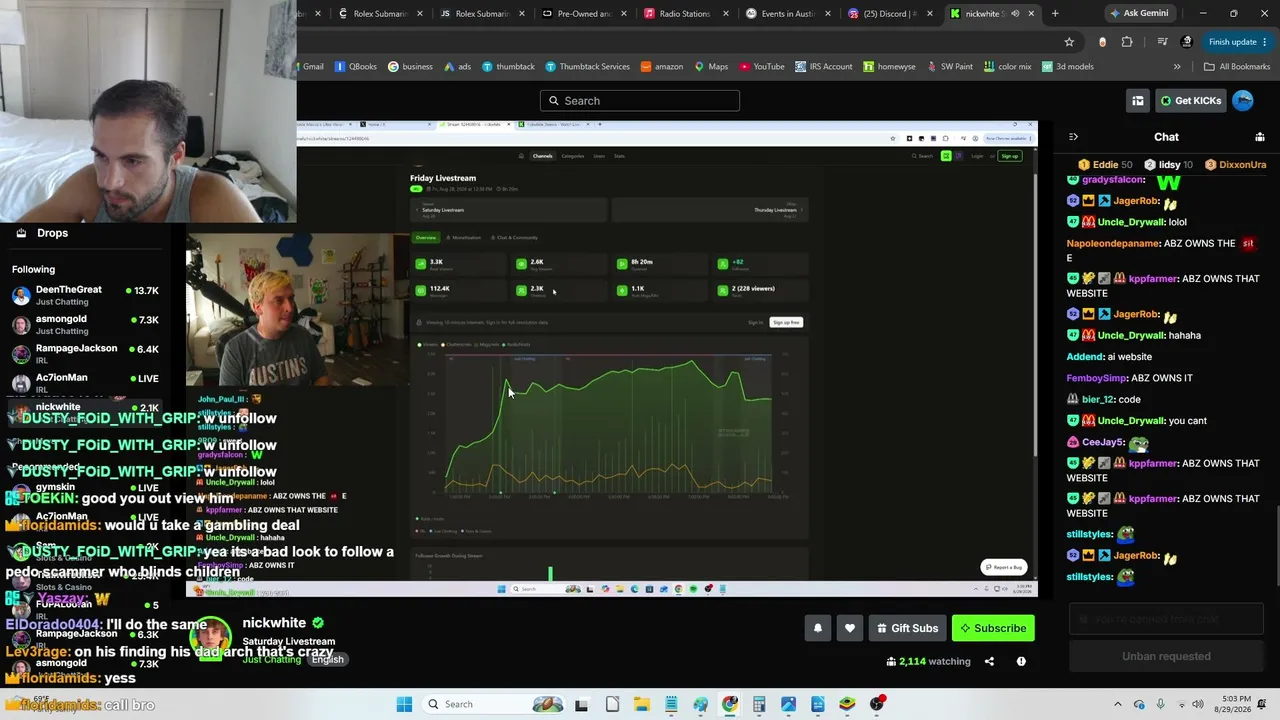The image size is (1280, 720).
Task: Open a new browser tab
Action: pos(1055,14)
